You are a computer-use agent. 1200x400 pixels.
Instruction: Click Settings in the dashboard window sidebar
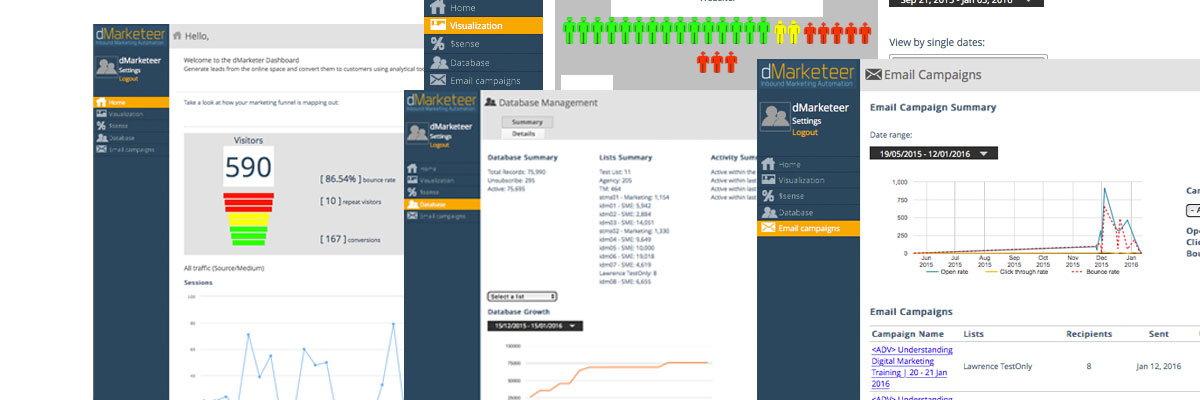click(x=130, y=69)
